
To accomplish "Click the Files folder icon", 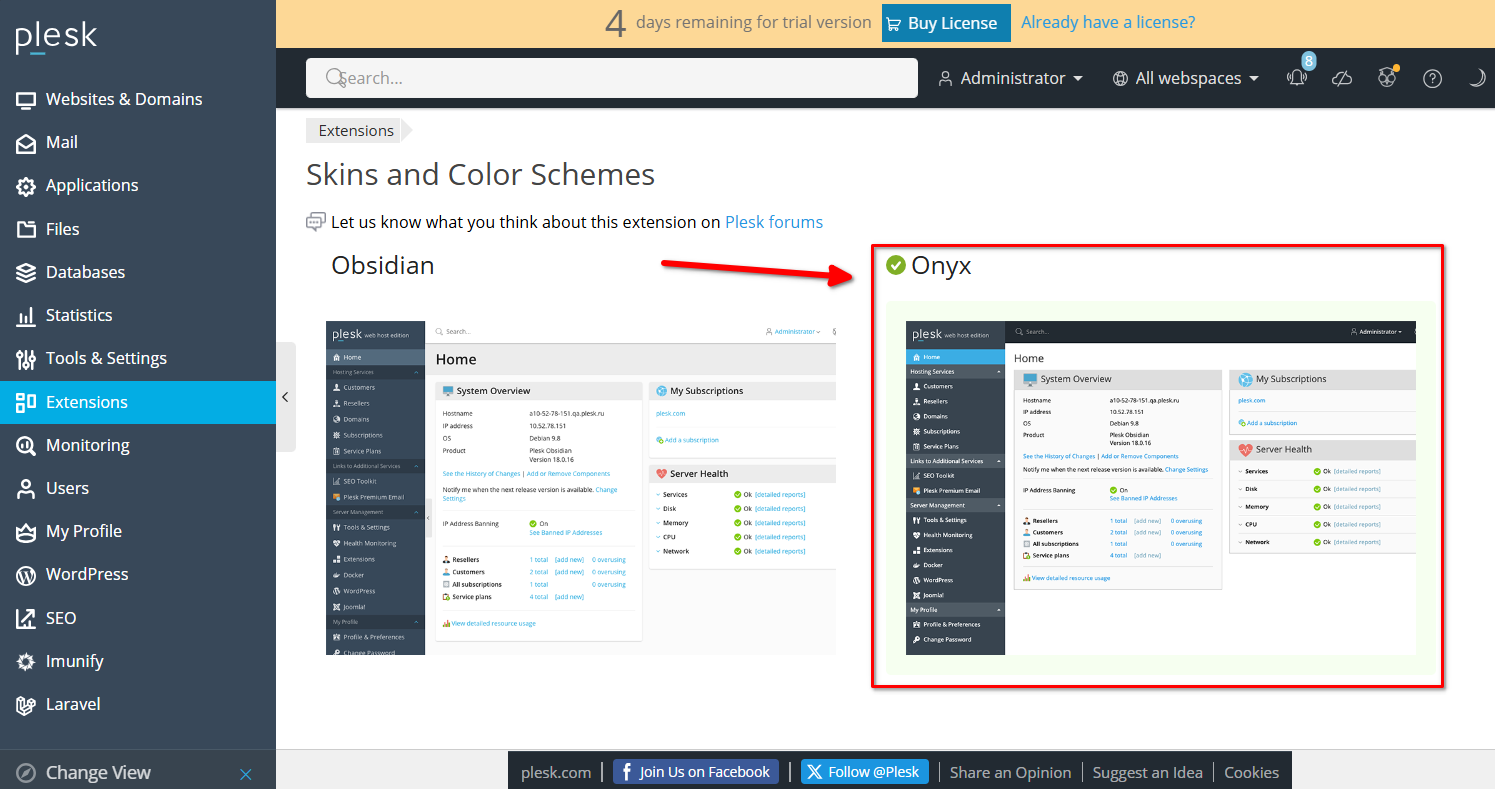I will pyautogui.click(x=26, y=229).
